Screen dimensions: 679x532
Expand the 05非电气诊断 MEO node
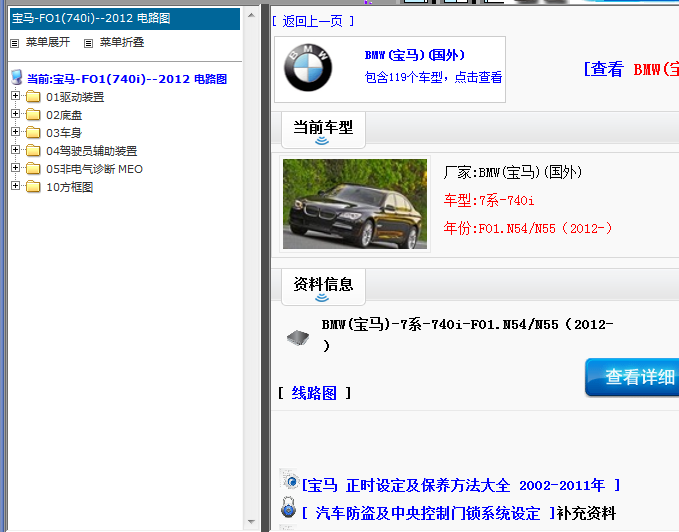point(16,168)
